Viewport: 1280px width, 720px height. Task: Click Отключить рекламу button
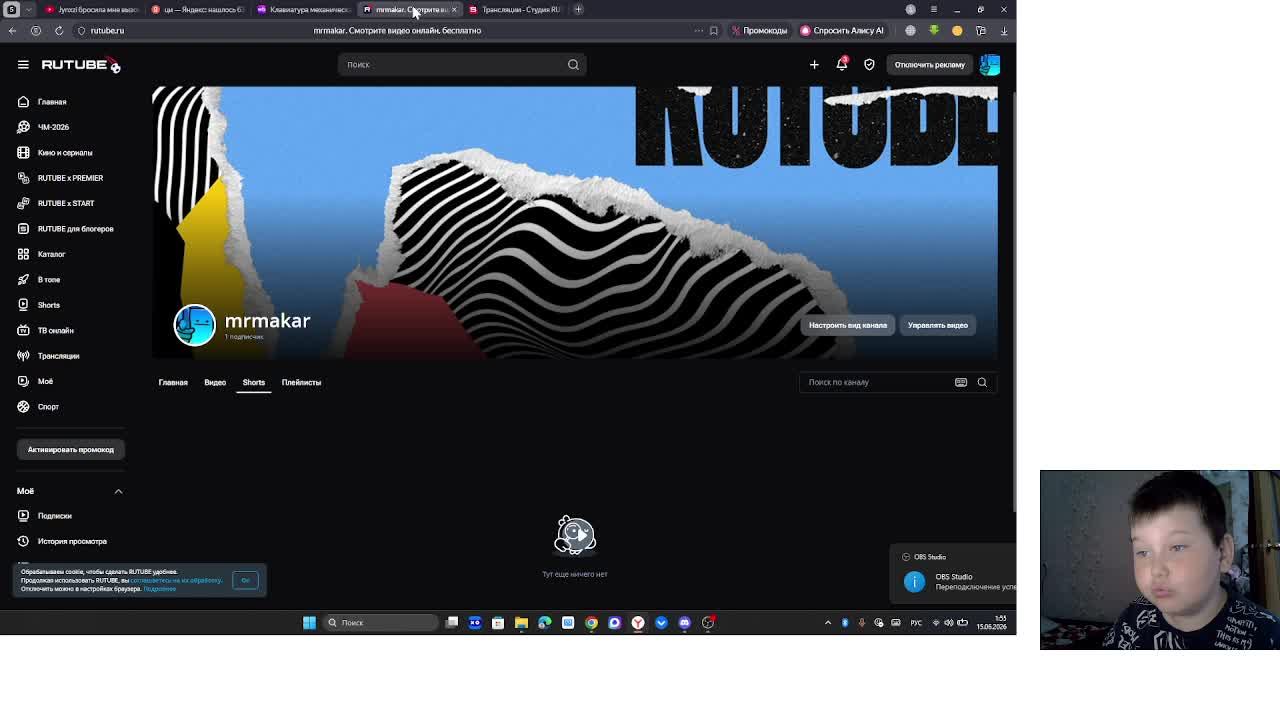click(x=929, y=65)
